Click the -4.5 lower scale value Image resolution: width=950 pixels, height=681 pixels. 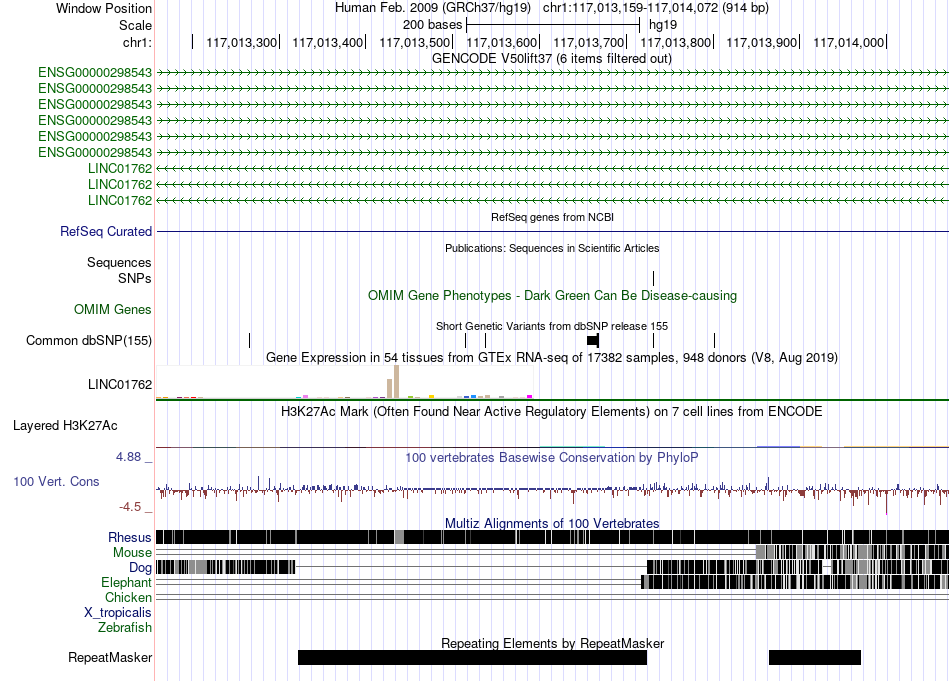130,507
